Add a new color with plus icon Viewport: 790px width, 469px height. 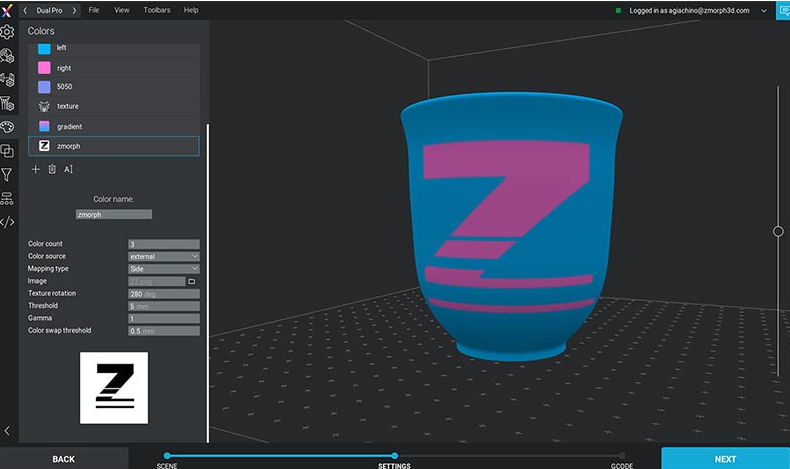[x=36, y=169]
